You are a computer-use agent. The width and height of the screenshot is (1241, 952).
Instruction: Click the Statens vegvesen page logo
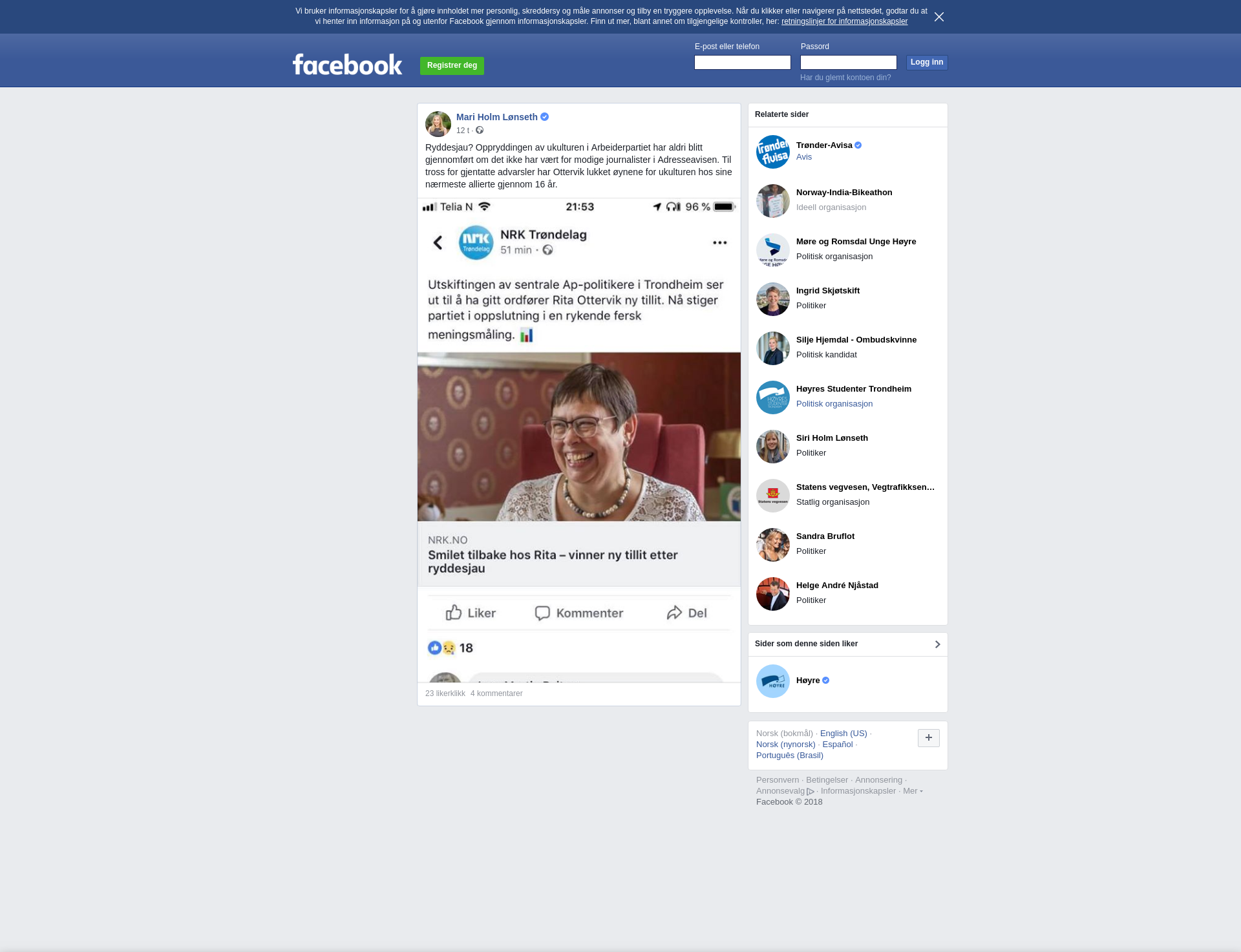772,496
